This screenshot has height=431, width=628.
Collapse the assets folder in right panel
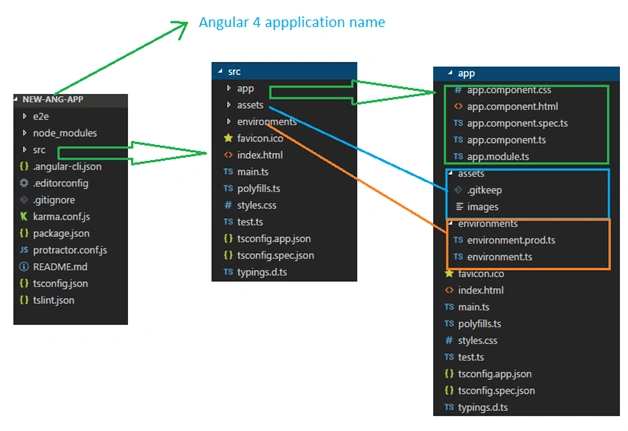[451, 173]
